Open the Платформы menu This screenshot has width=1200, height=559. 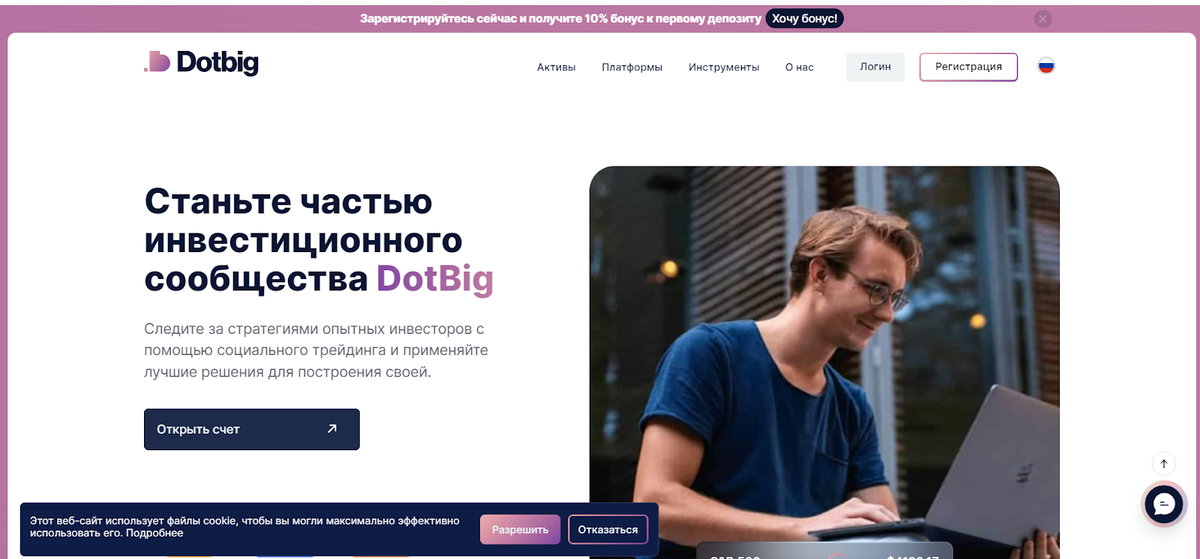632,67
